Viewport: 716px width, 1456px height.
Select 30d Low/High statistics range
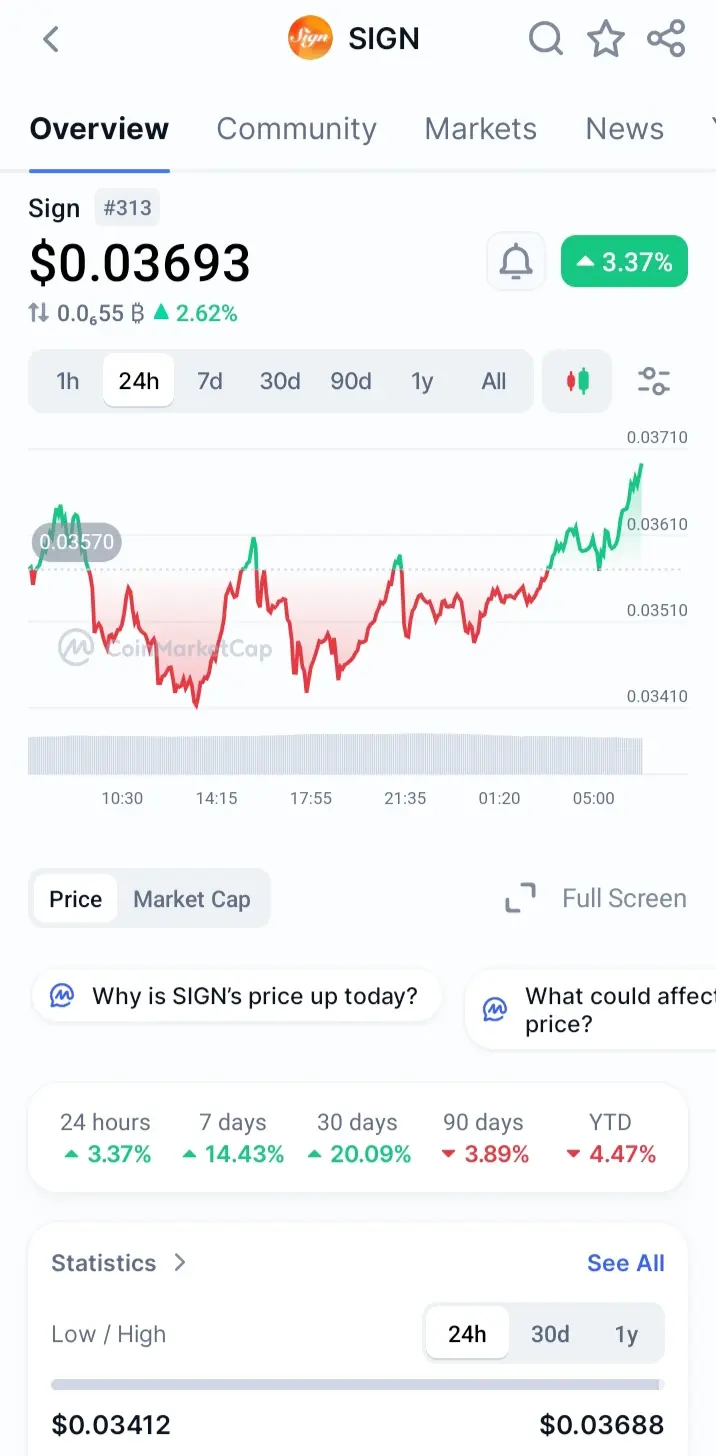[x=550, y=1334]
